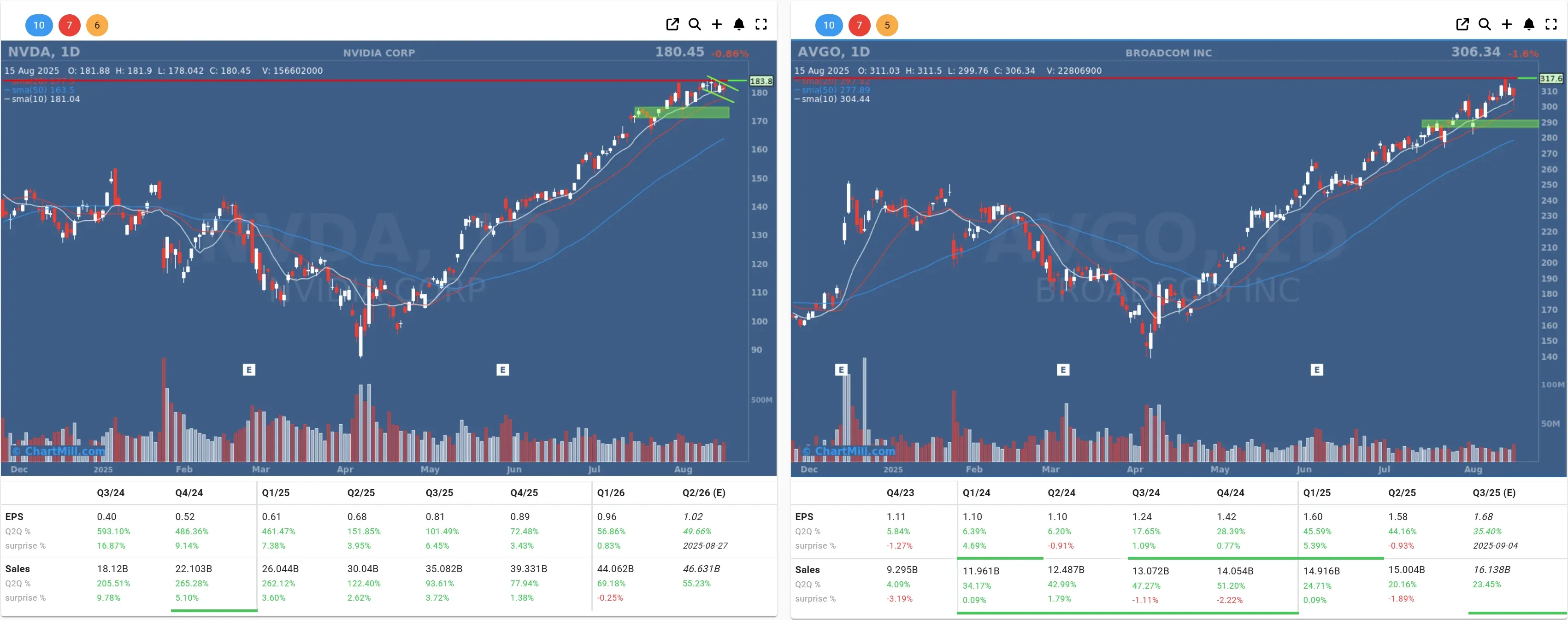The image size is (1568, 620).
Task: Click AVGO last price 306.34
Action: 1475,52
